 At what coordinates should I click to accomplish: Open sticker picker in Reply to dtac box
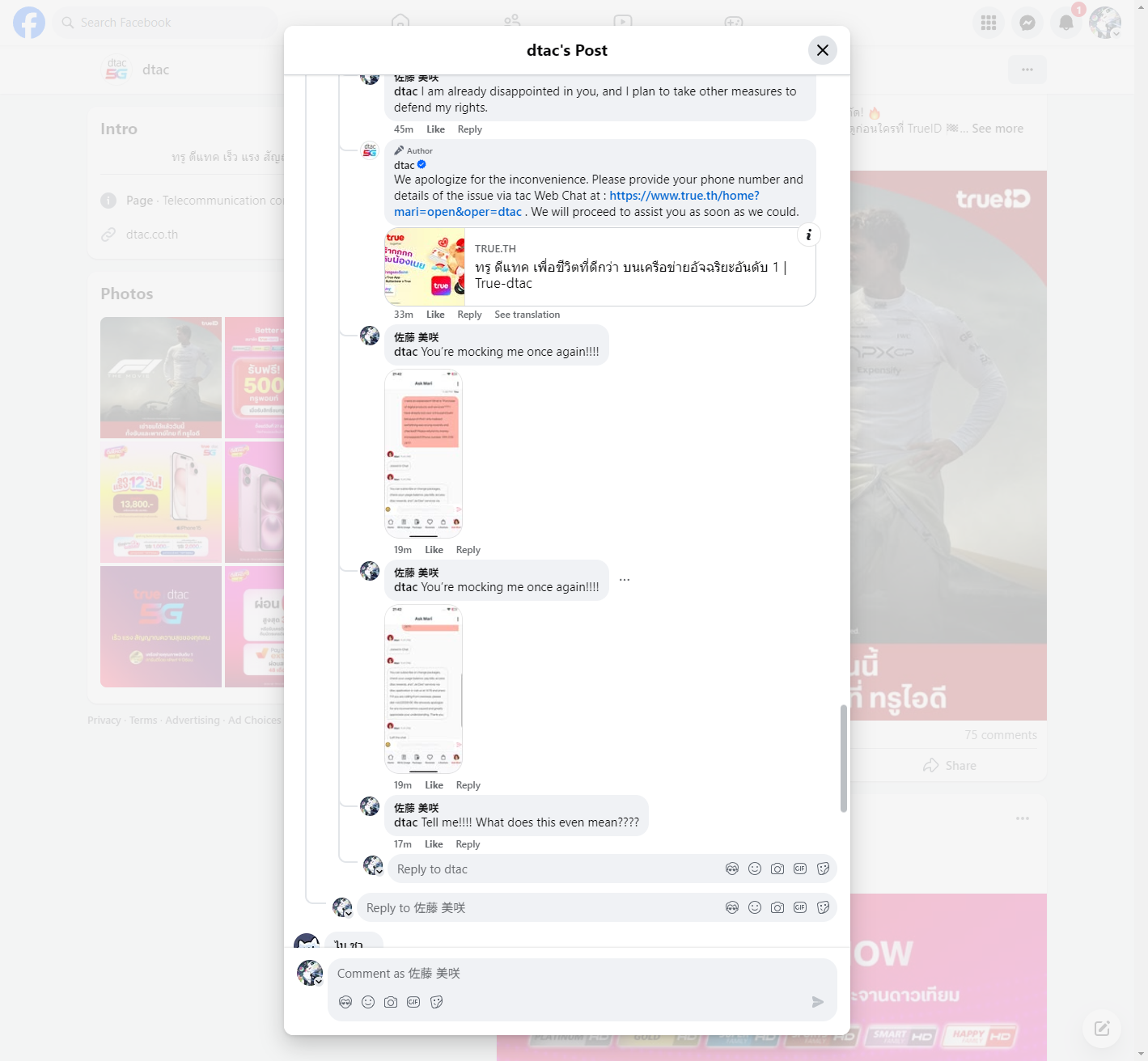tap(823, 869)
